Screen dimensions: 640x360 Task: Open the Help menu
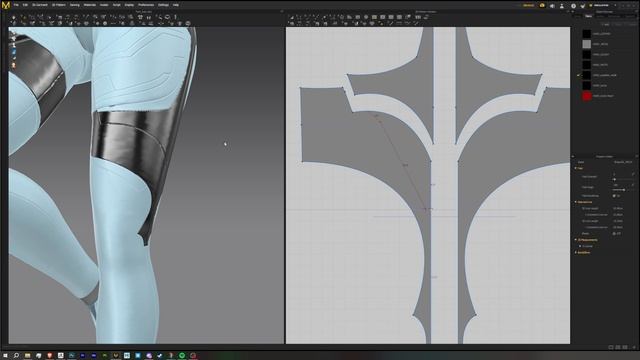pyautogui.click(x=176, y=5)
